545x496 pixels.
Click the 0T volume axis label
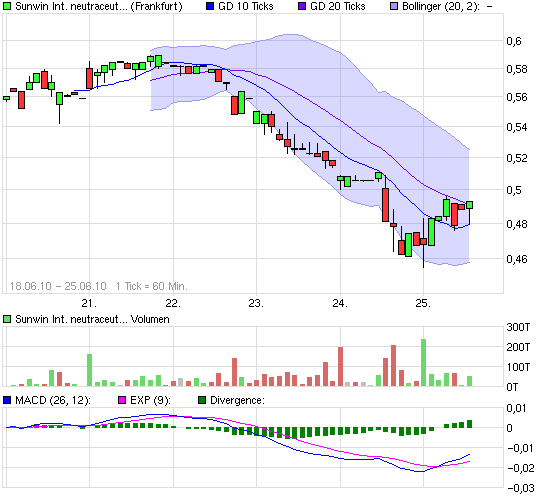(512, 387)
